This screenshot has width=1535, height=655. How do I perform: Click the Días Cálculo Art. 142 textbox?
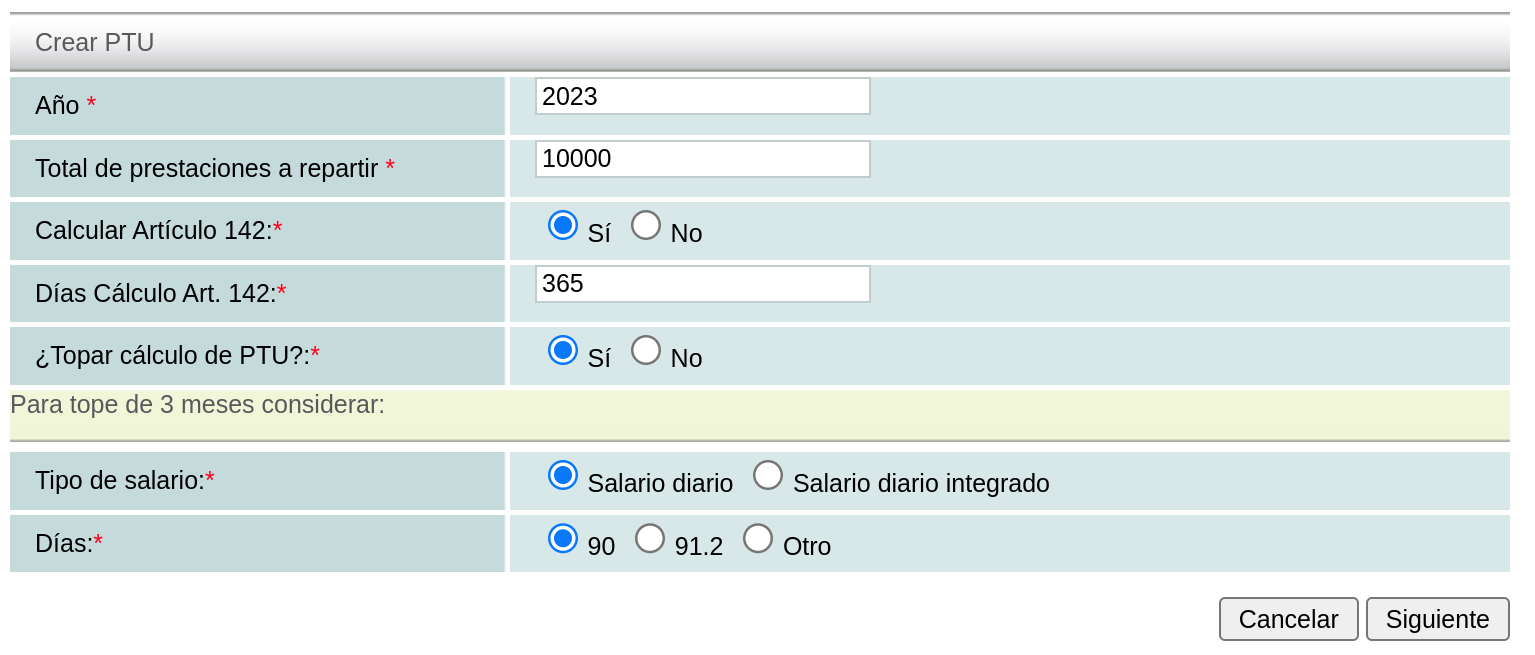tap(702, 284)
